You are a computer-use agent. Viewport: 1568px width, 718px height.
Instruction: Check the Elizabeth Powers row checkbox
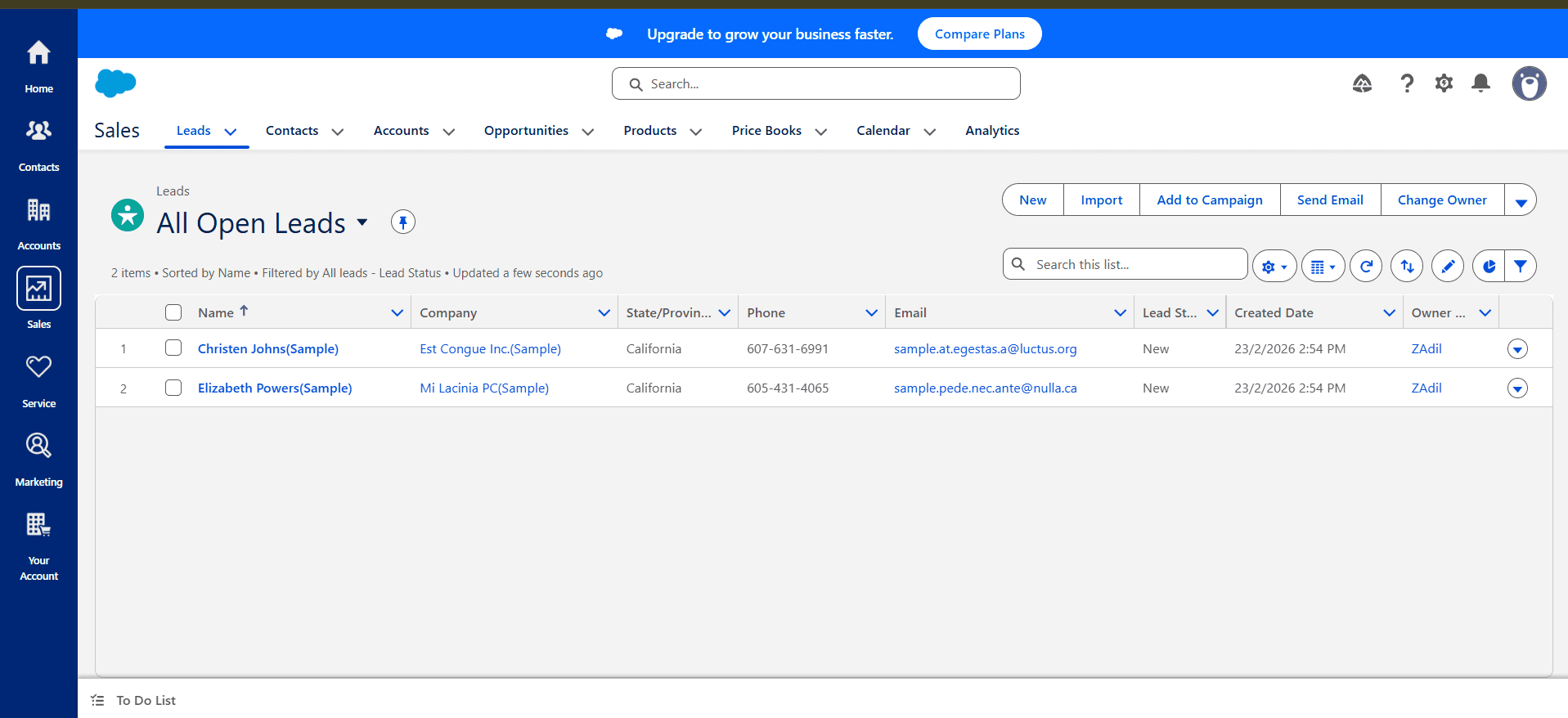[173, 387]
